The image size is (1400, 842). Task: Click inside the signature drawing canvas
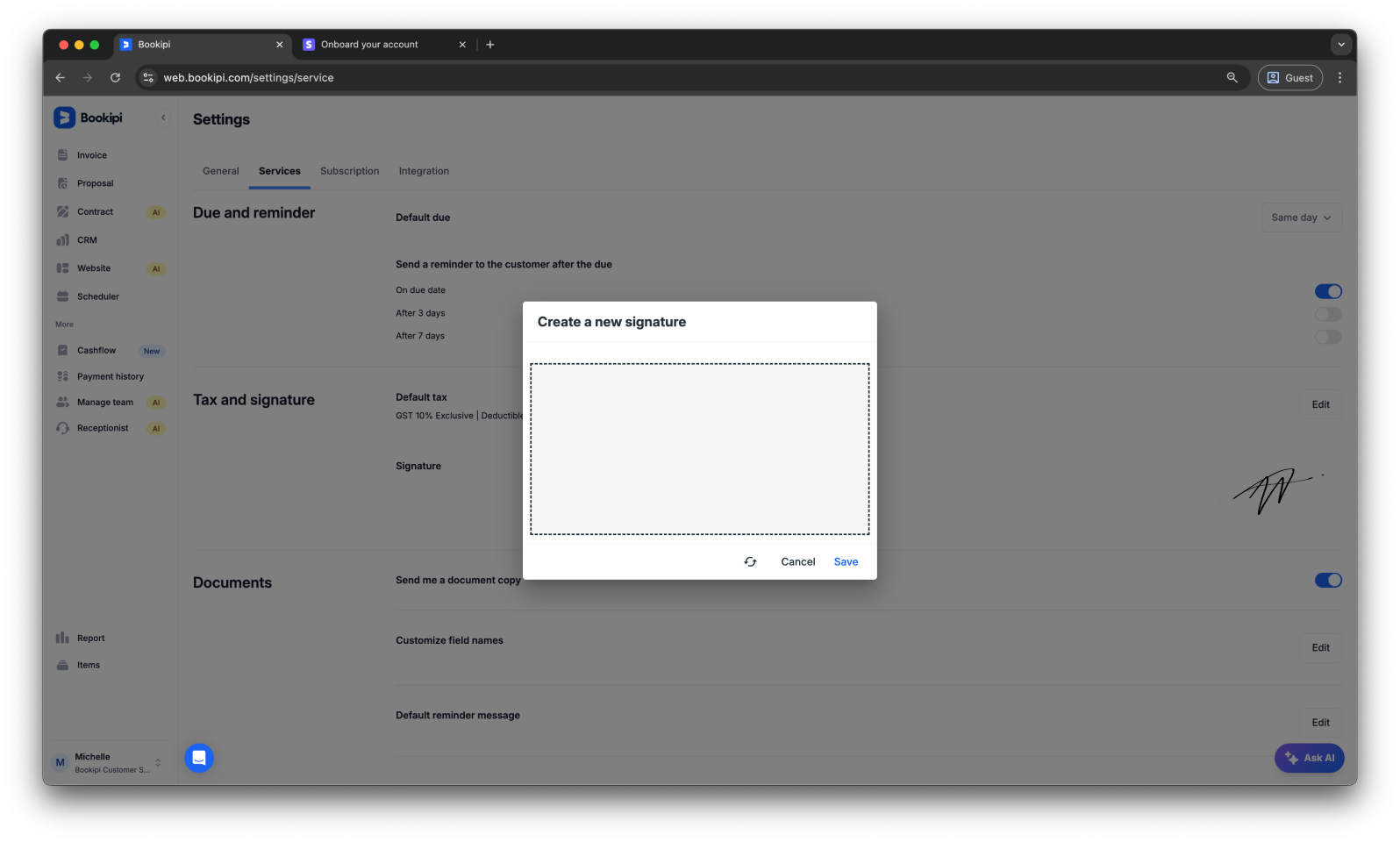tap(699, 448)
